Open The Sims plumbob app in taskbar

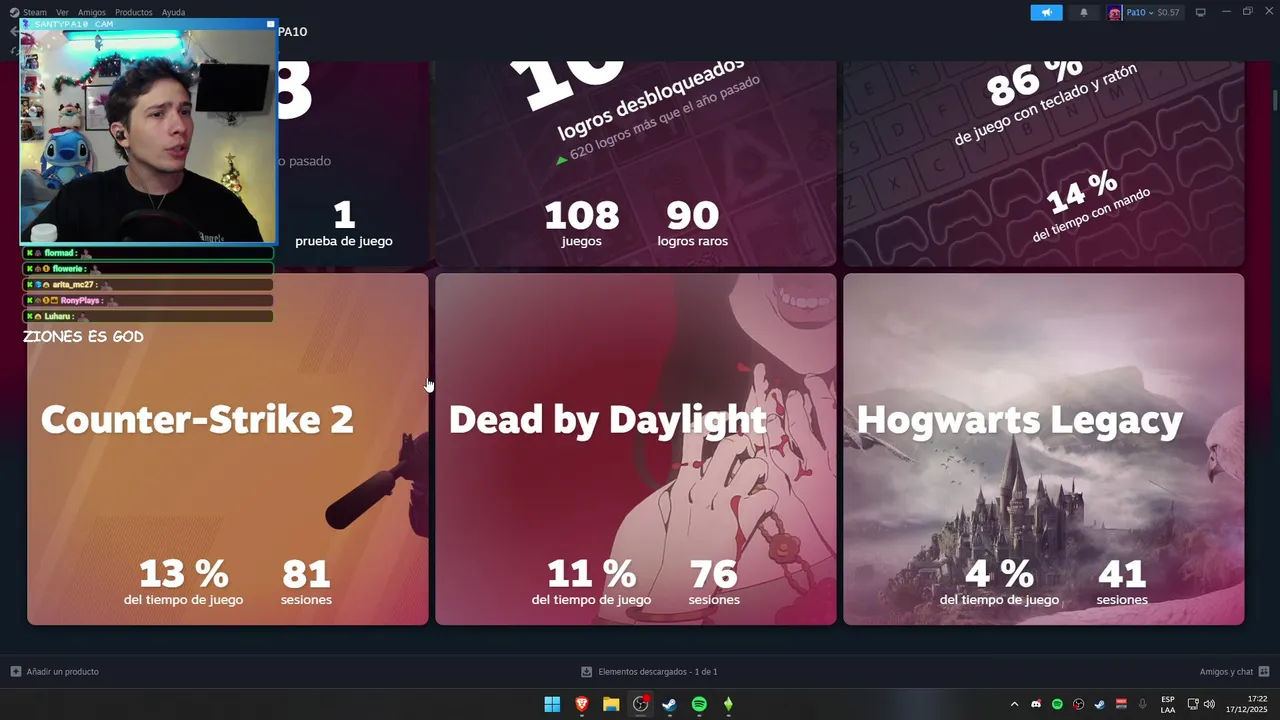click(728, 704)
